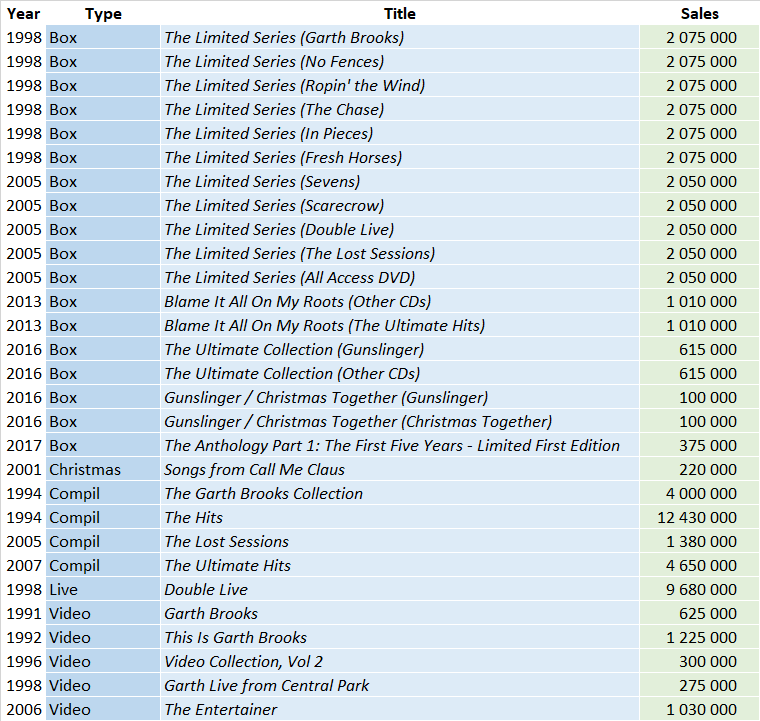Image resolution: width=760 pixels, height=721 pixels.
Task: Select Songs from Call Me Claus title
Action: 254,470
